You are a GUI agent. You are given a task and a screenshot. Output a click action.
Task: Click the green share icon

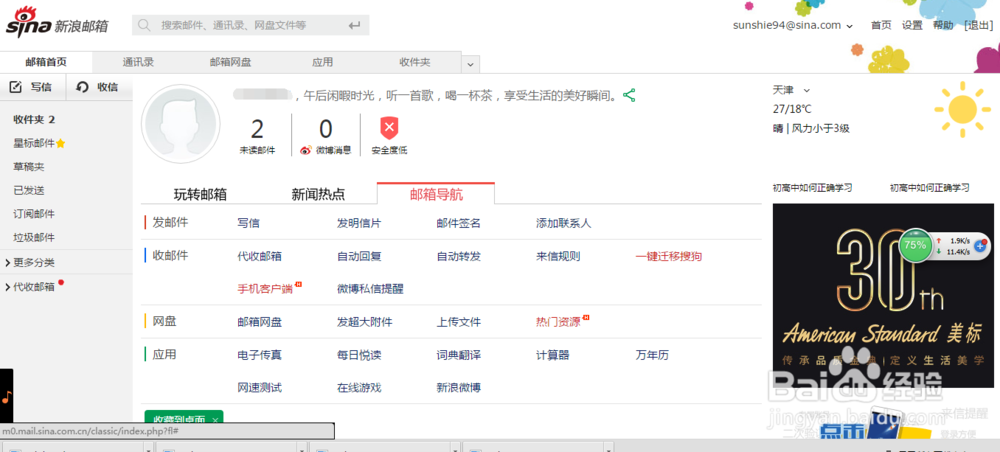[x=629, y=96]
